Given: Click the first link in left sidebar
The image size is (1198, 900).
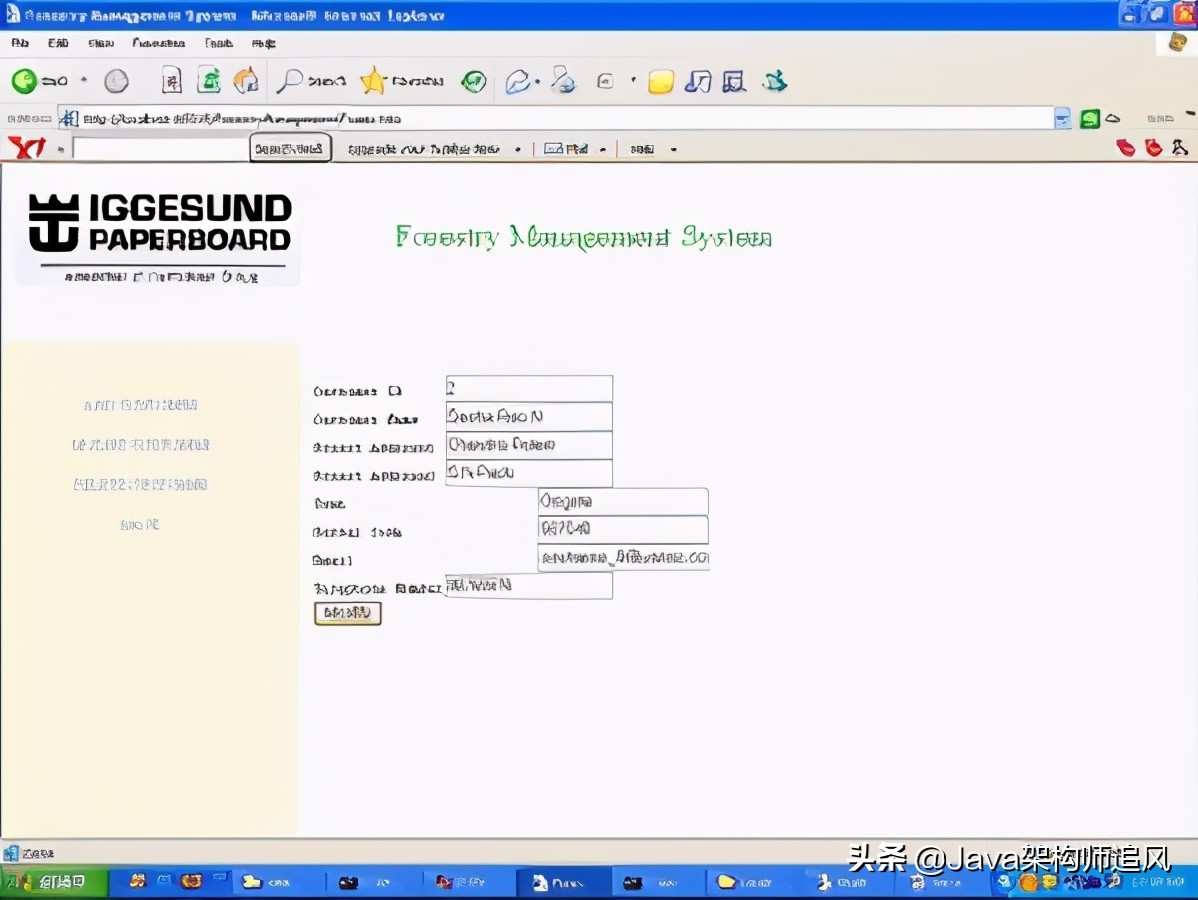Looking at the screenshot, I should (x=141, y=405).
